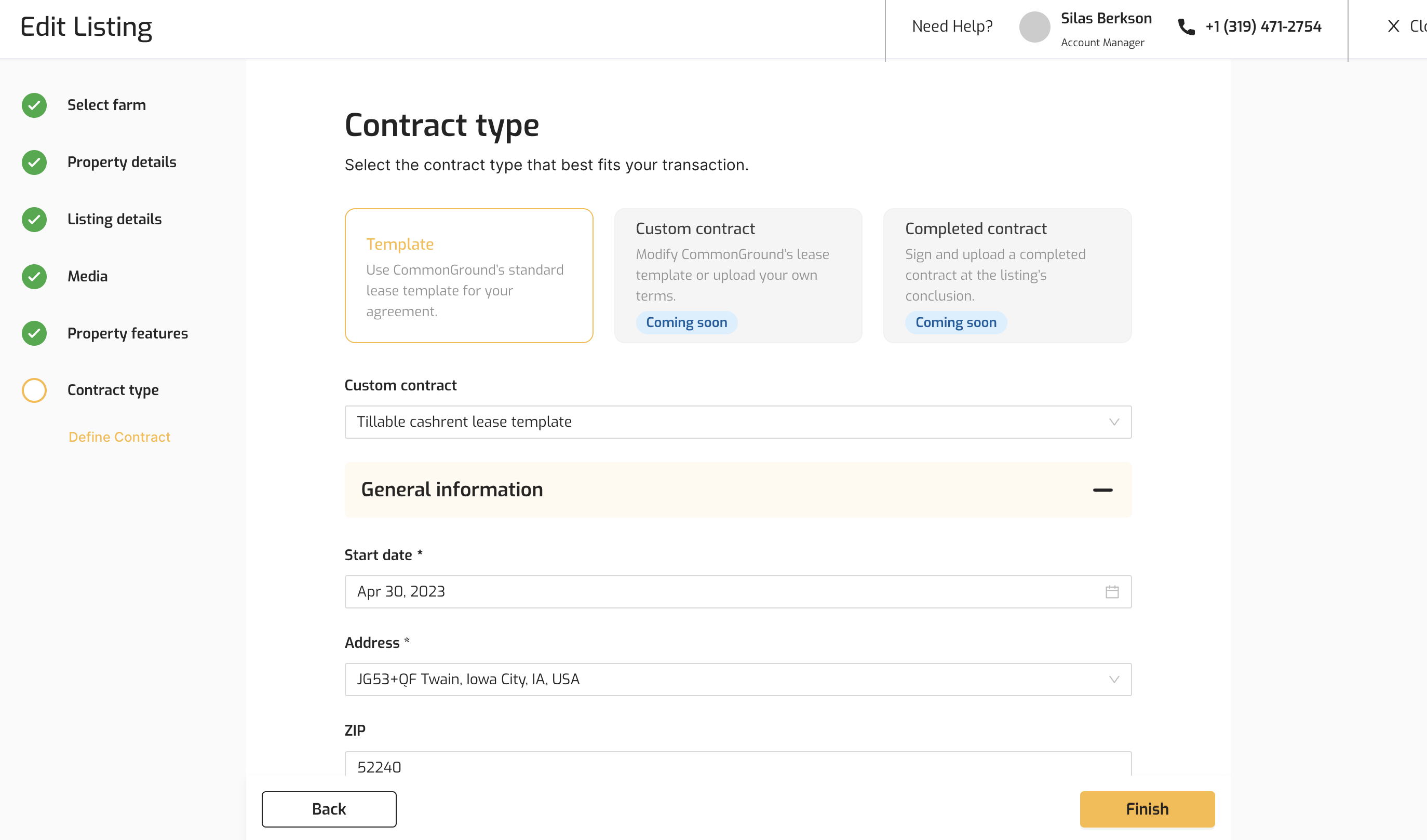Viewport: 1427px width, 840px height.
Task: Collapse the General information section
Action: pyautogui.click(x=1102, y=490)
